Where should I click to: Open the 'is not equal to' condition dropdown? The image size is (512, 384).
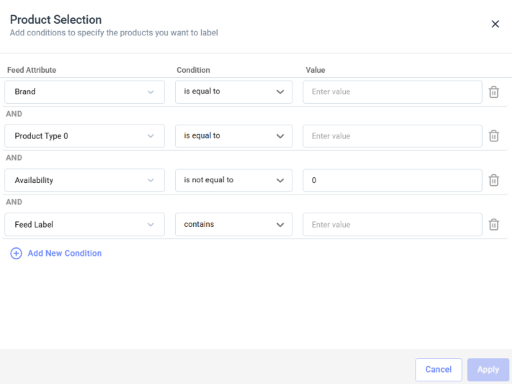[x=234, y=180]
